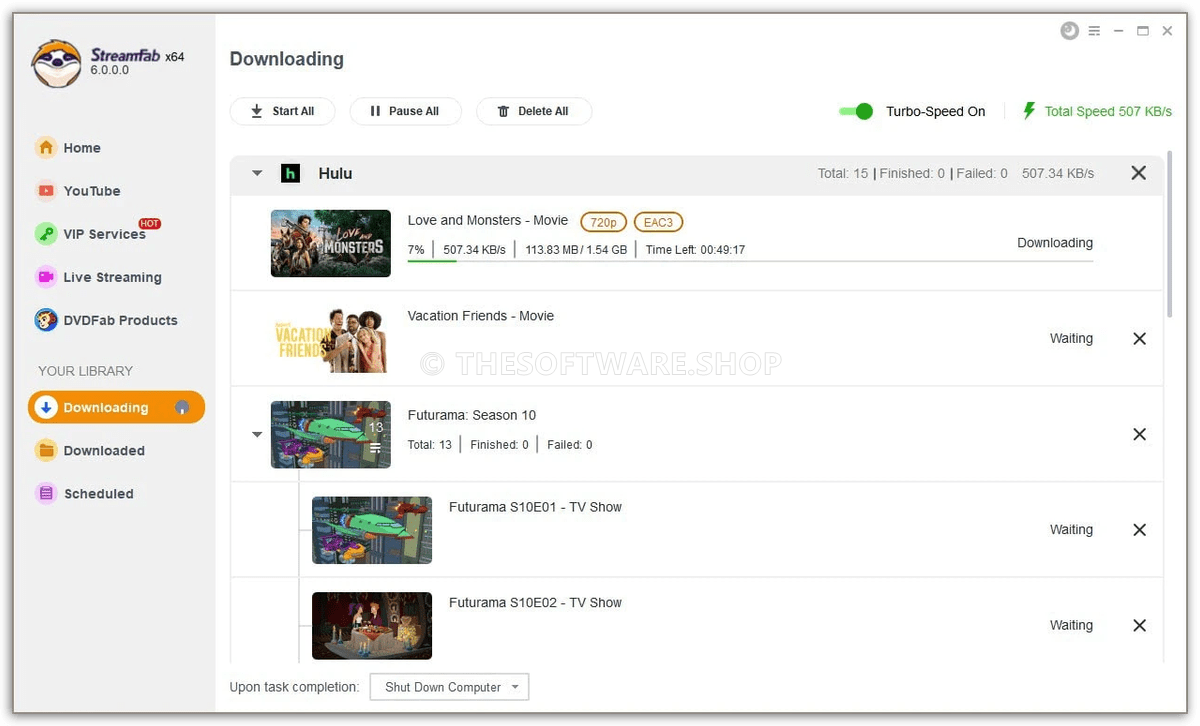Open the Scheduled library section
The width and height of the screenshot is (1200, 726).
[x=85, y=493]
